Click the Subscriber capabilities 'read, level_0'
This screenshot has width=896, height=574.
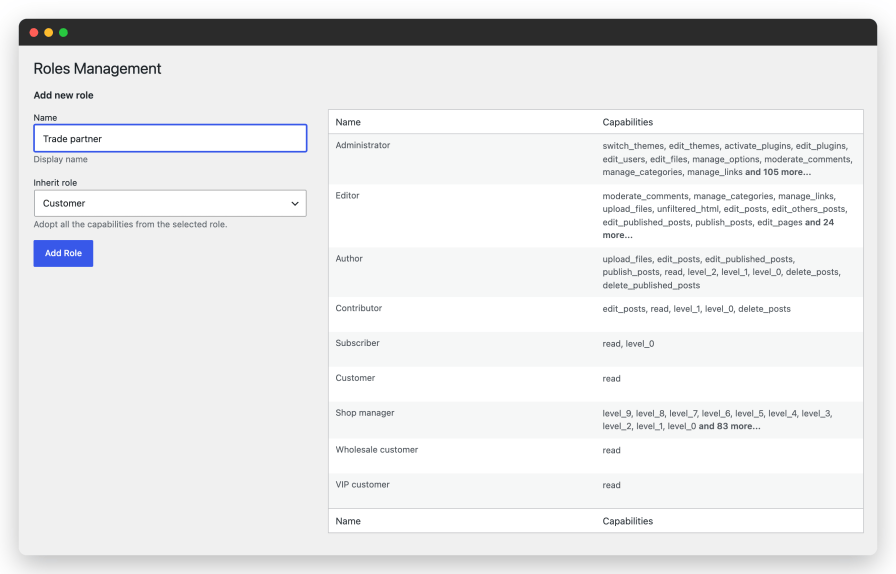(628, 344)
